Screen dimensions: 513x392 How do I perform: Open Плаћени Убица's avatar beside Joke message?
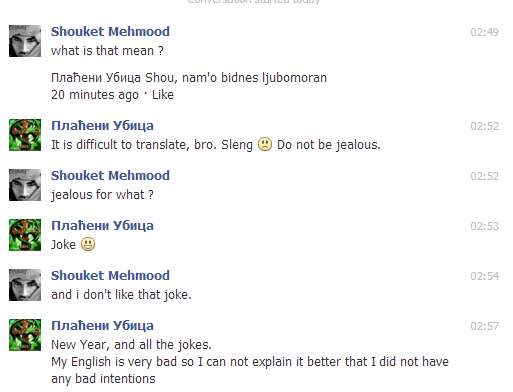pyautogui.click(x=25, y=235)
